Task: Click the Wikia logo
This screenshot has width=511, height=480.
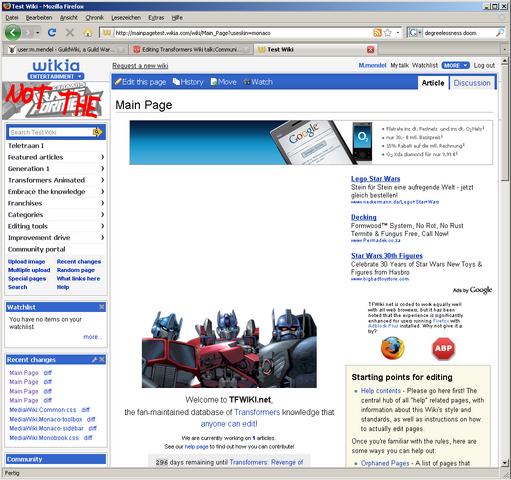Action: click(x=56, y=65)
